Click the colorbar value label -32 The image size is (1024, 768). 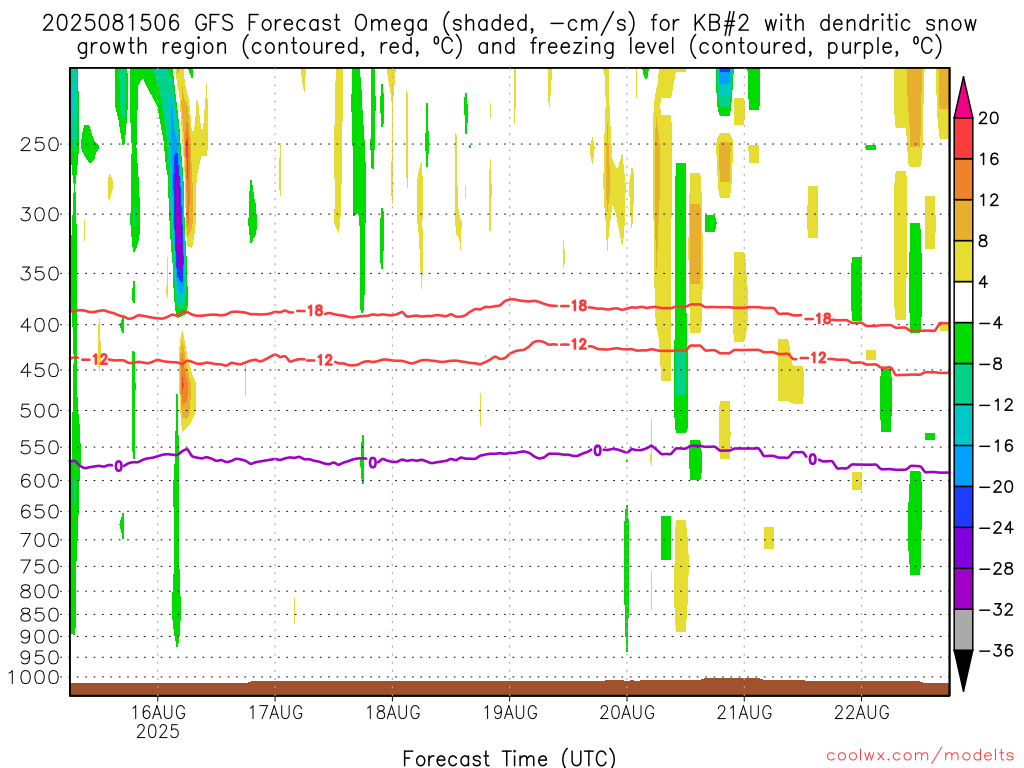coord(996,609)
